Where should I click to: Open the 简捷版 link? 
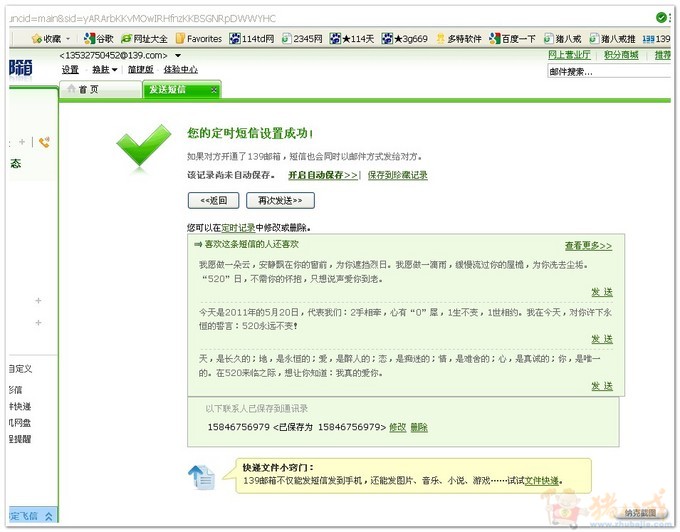coord(141,69)
